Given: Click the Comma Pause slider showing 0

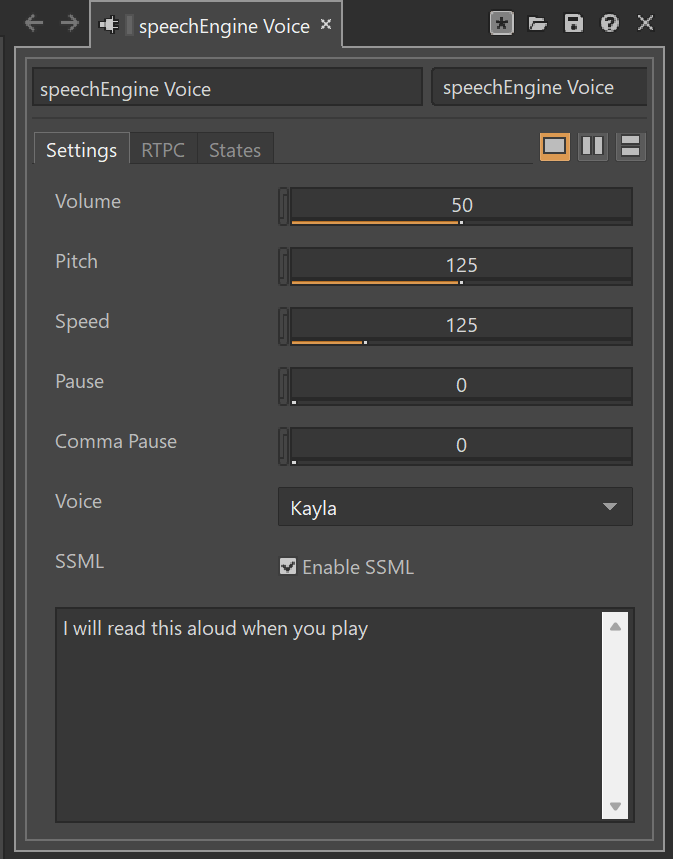Looking at the screenshot, I should pyautogui.click(x=461, y=446).
